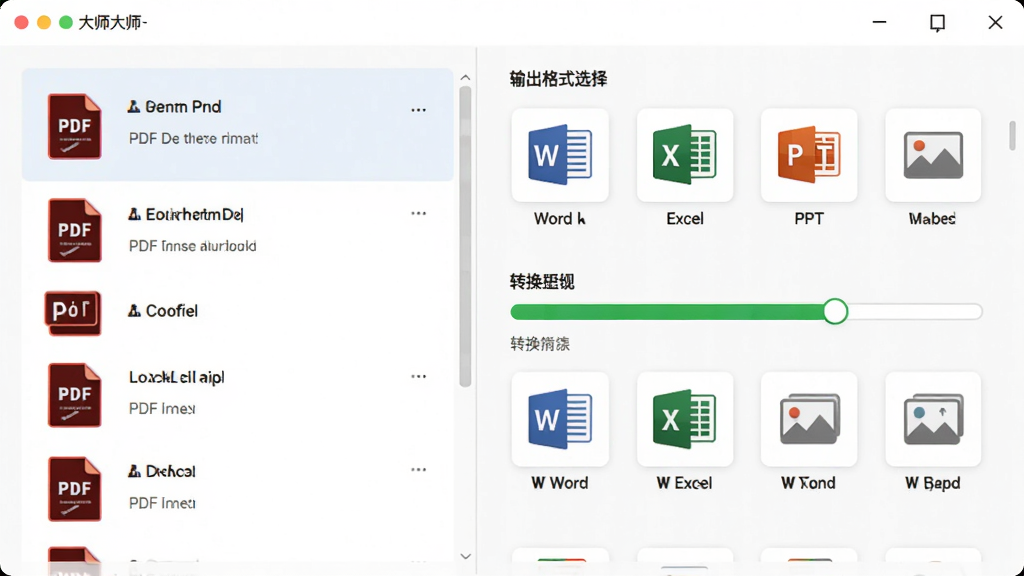This screenshot has width=1024, height=576.
Task: Click the file list scrollbar thumb
Action: click(x=465, y=237)
